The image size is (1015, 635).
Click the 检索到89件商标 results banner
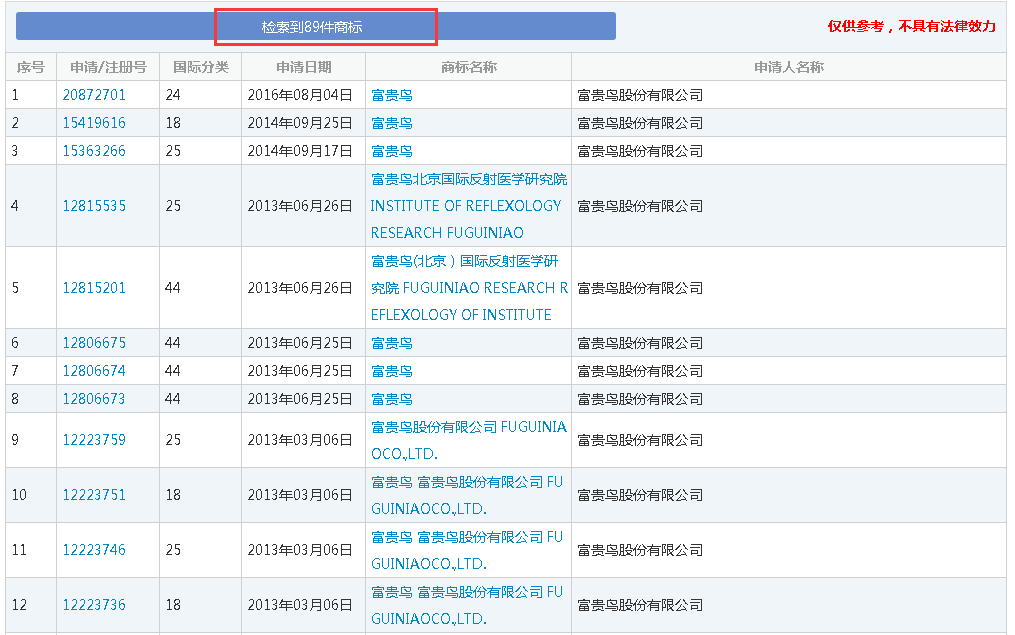click(x=316, y=27)
